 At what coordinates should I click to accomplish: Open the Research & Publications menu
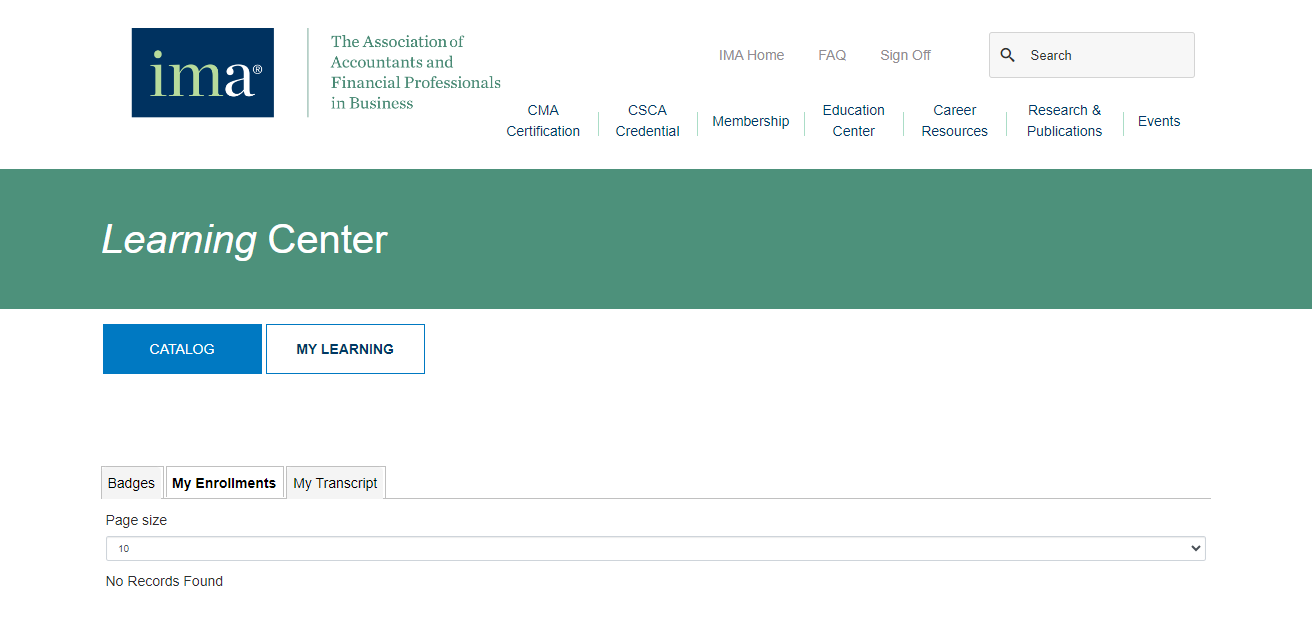(1064, 121)
